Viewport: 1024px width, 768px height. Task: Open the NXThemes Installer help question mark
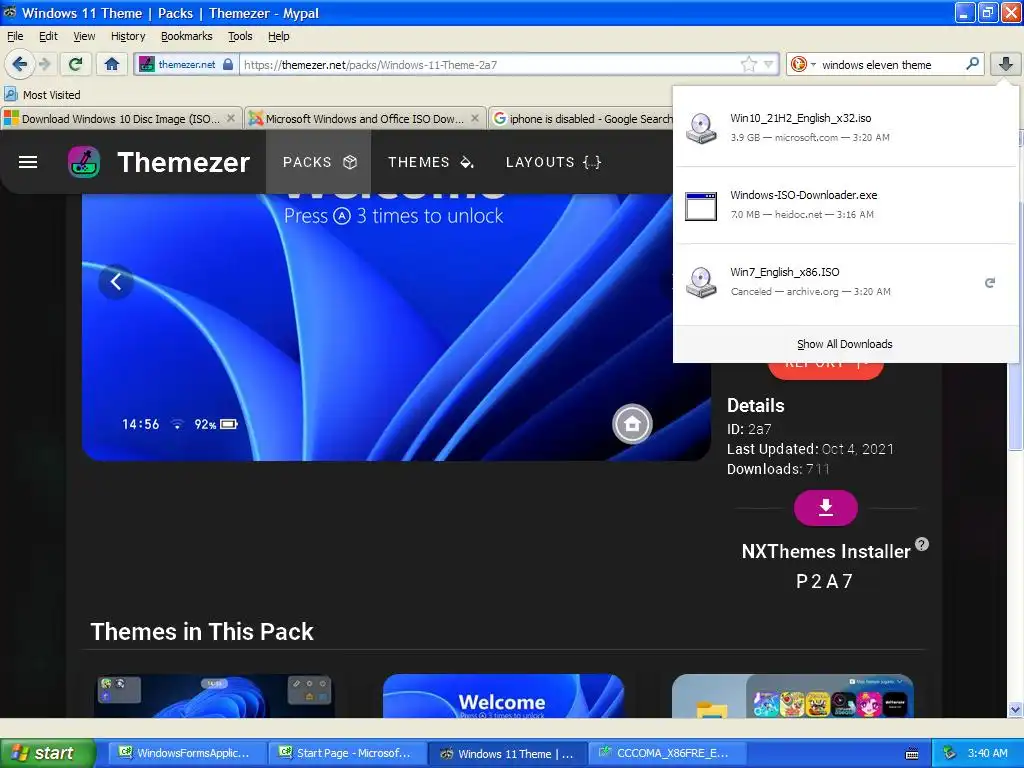921,544
